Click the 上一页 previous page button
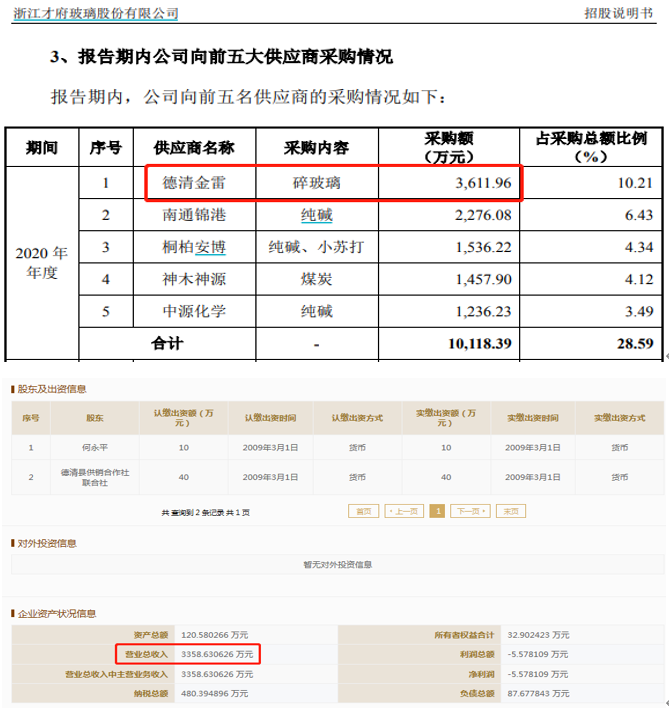The height and width of the screenshot is (713, 669). pos(404,511)
